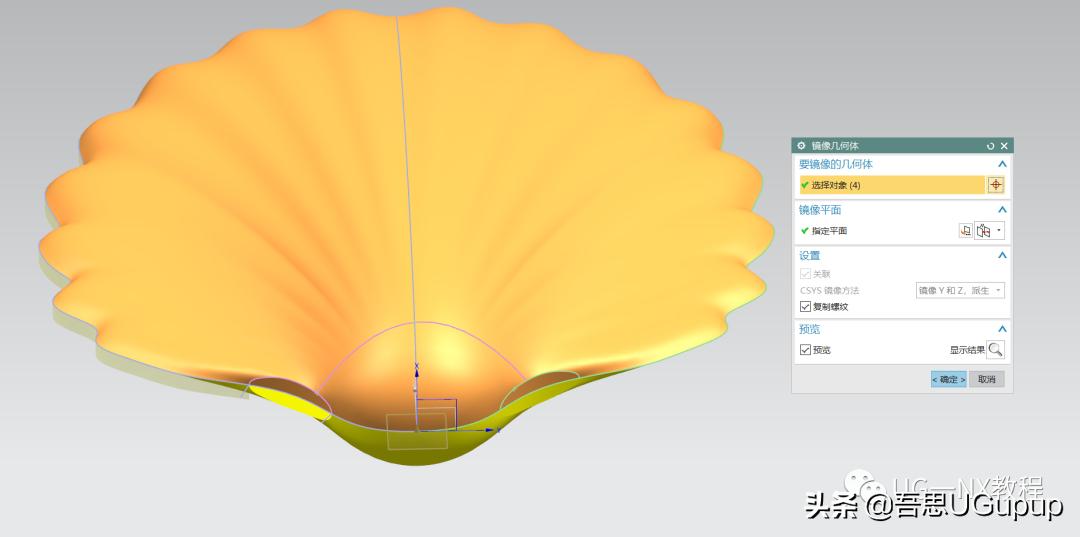The width and height of the screenshot is (1080, 537).
Task: Reset the mirror geometry dialog
Action: point(990,146)
